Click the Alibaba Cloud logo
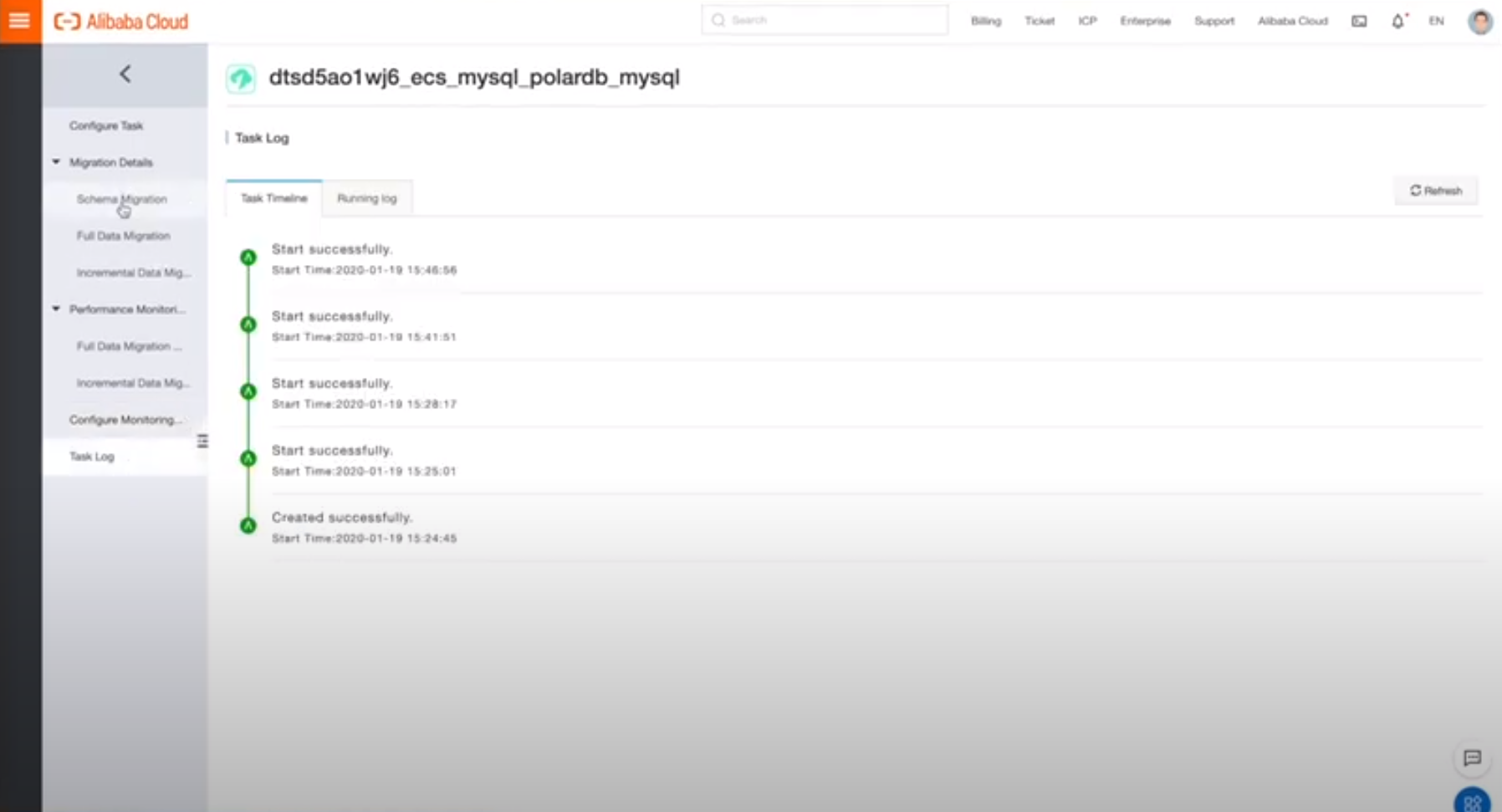Viewport: 1502px width, 812px height. point(120,22)
